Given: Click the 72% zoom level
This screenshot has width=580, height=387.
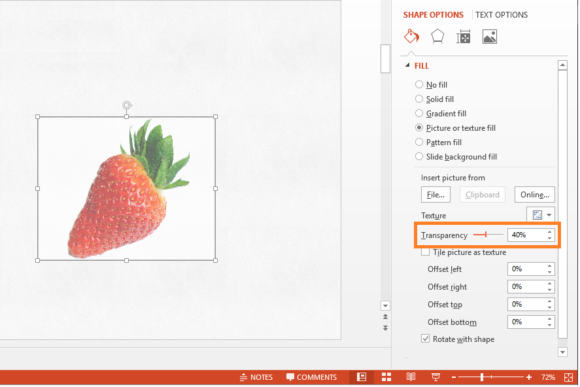Looking at the screenshot, I should coord(548,377).
